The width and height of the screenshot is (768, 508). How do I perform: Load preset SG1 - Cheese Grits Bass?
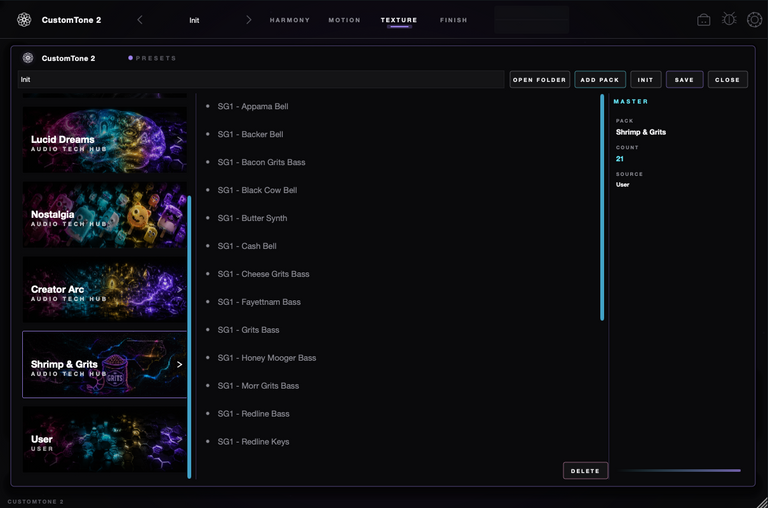point(264,274)
